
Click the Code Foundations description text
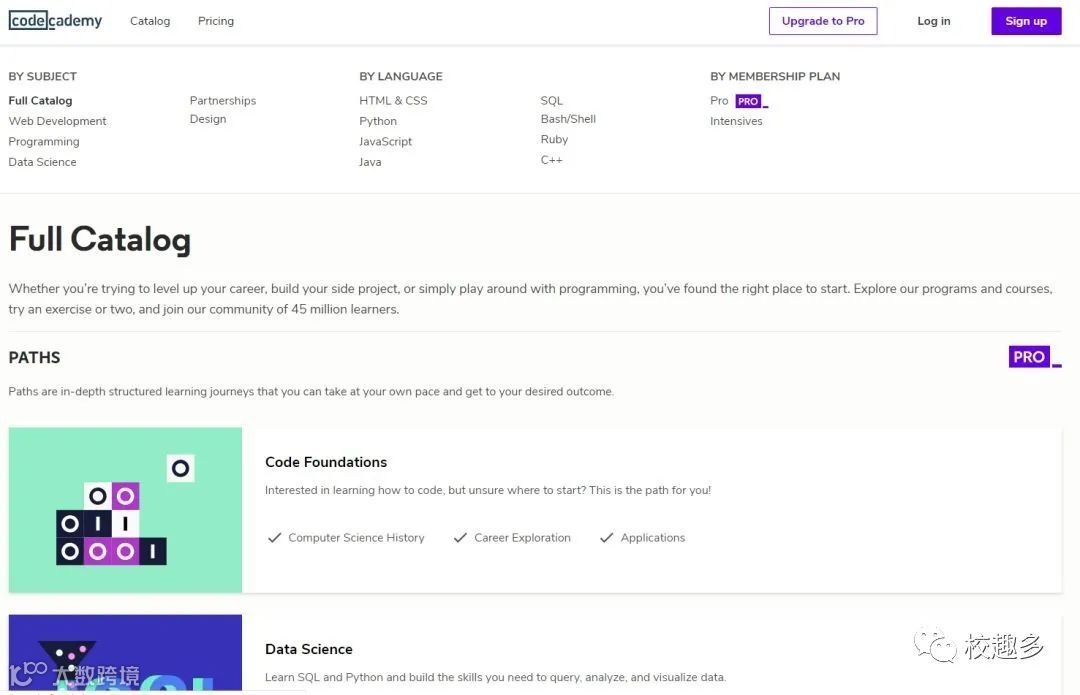[x=488, y=490]
